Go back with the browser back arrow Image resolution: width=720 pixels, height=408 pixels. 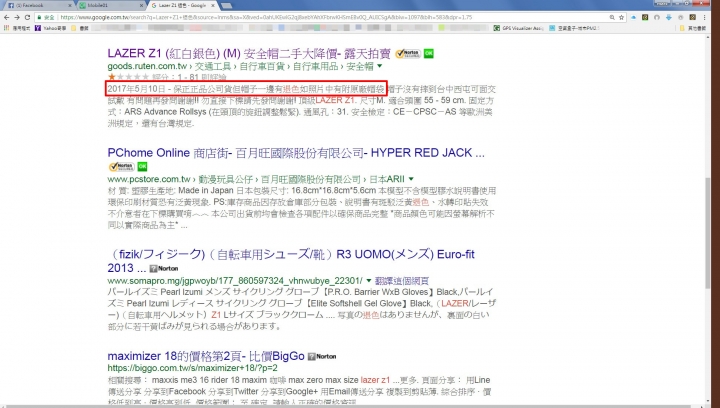(x=6, y=17)
